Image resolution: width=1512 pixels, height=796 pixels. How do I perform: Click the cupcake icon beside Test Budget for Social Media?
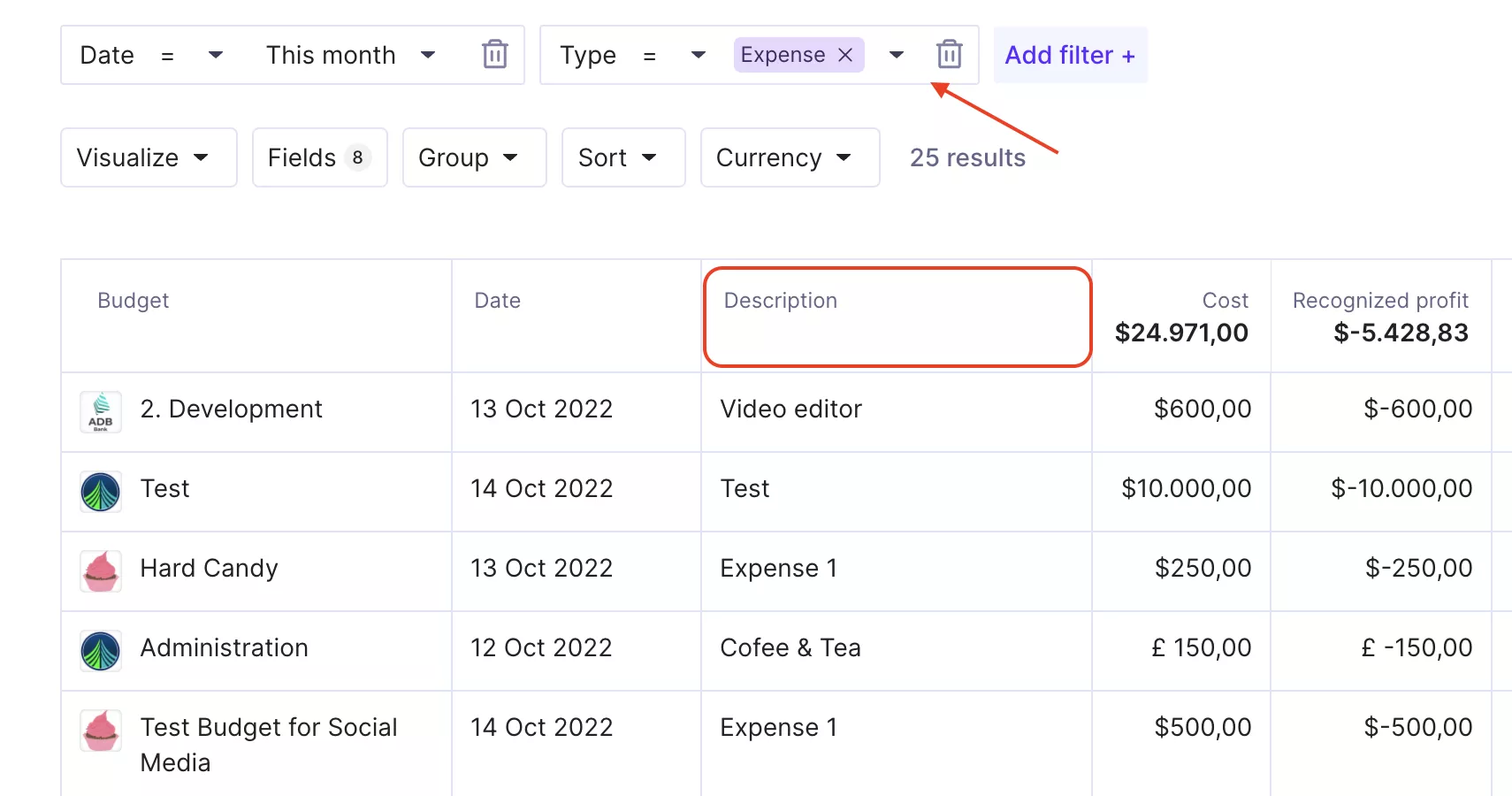coord(101,731)
